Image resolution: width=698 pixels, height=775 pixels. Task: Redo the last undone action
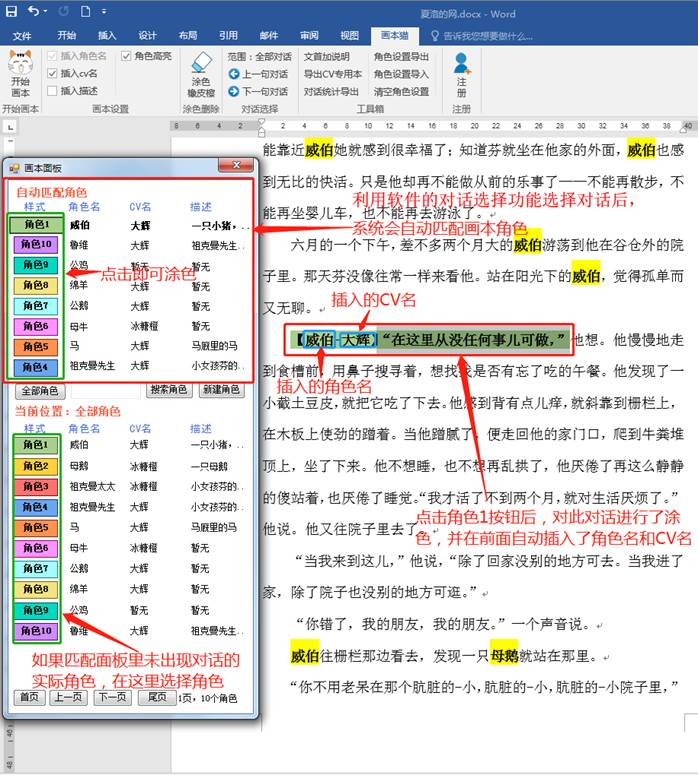[x=64, y=11]
